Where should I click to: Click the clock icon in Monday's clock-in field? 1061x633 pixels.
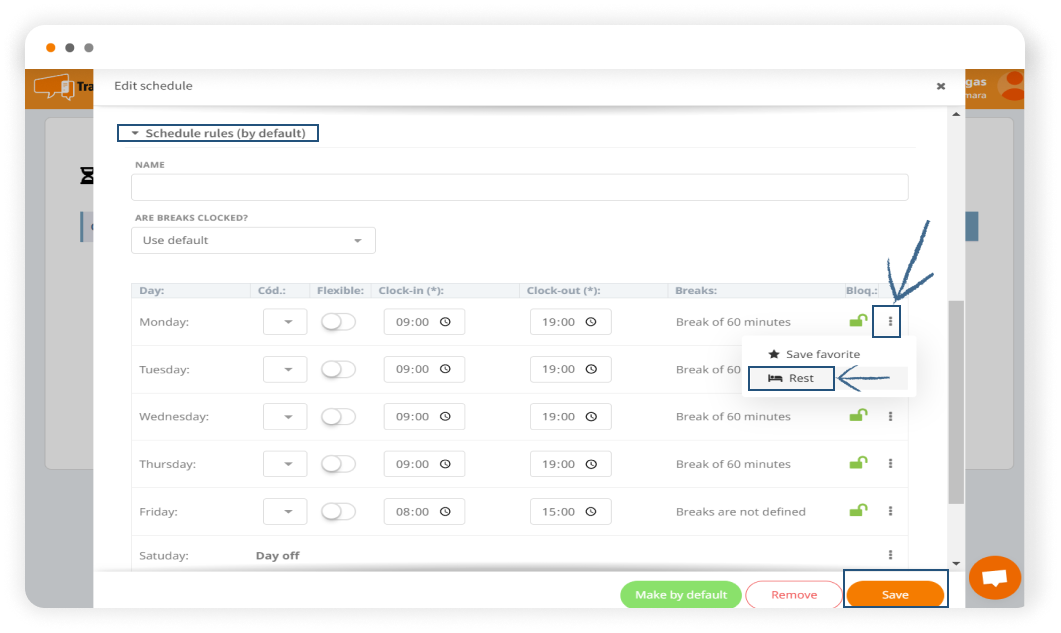click(x=445, y=322)
